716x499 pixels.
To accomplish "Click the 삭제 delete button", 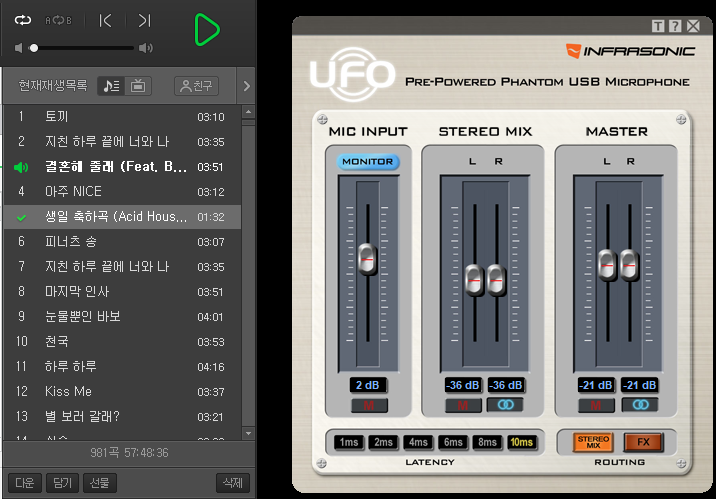I will [x=233, y=483].
